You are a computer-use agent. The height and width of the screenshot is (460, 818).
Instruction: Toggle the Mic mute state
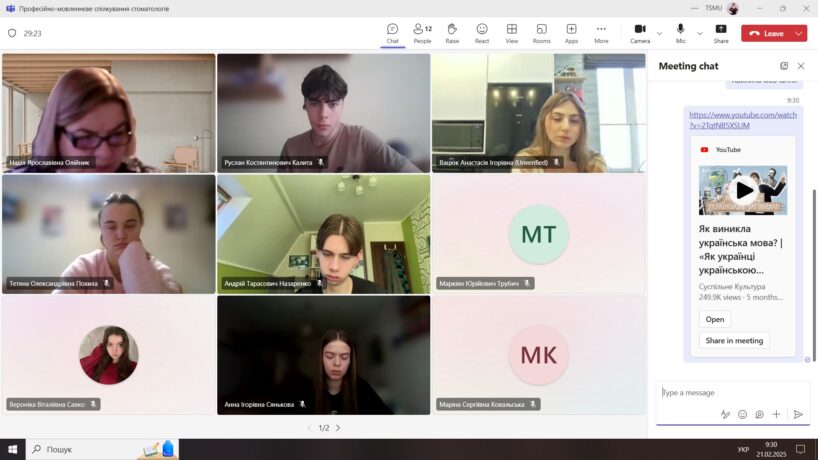point(681,33)
